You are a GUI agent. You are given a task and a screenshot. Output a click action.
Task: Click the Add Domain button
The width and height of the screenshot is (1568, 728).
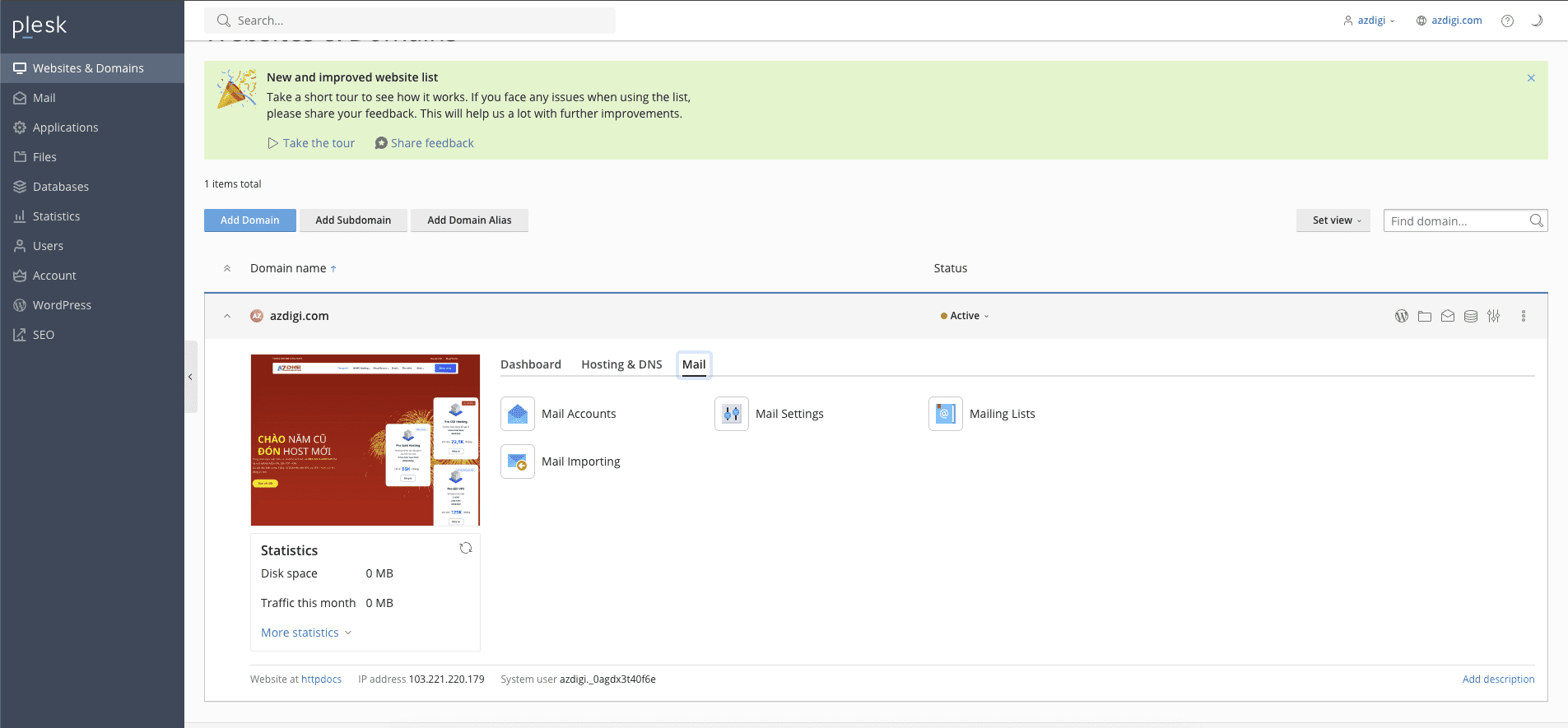click(249, 220)
